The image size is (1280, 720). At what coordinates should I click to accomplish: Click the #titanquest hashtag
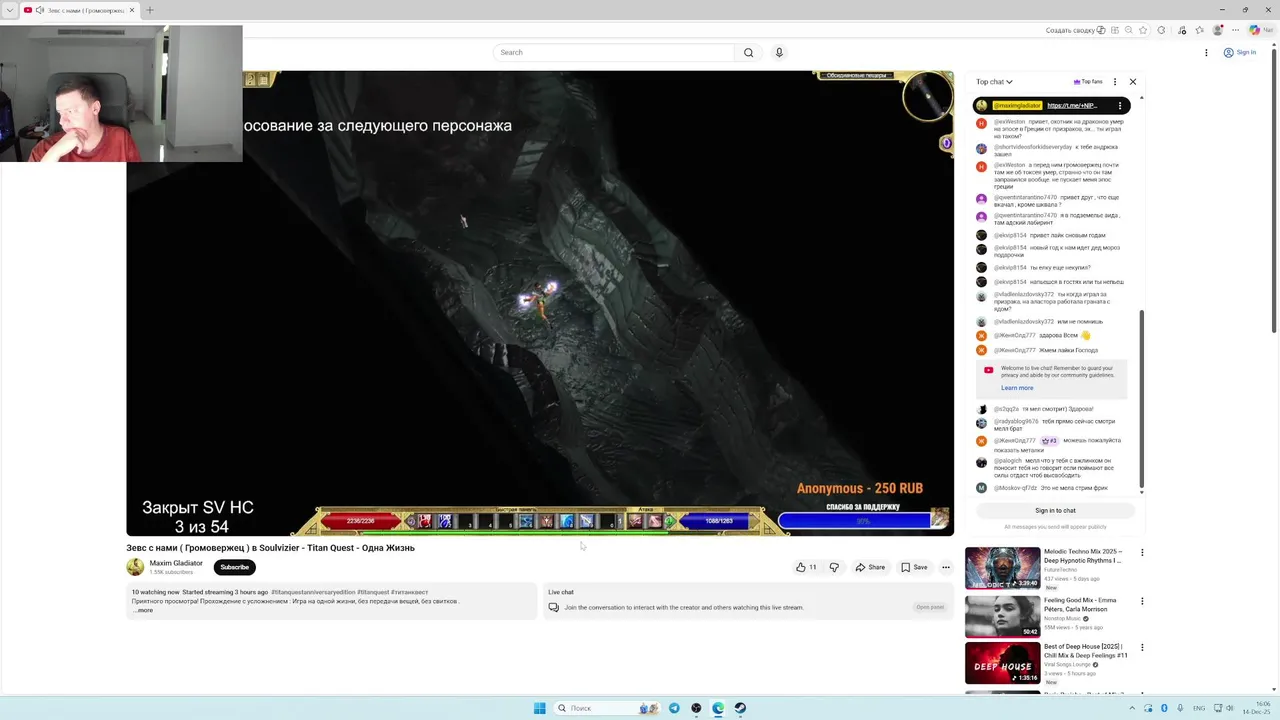click(x=373, y=592)
